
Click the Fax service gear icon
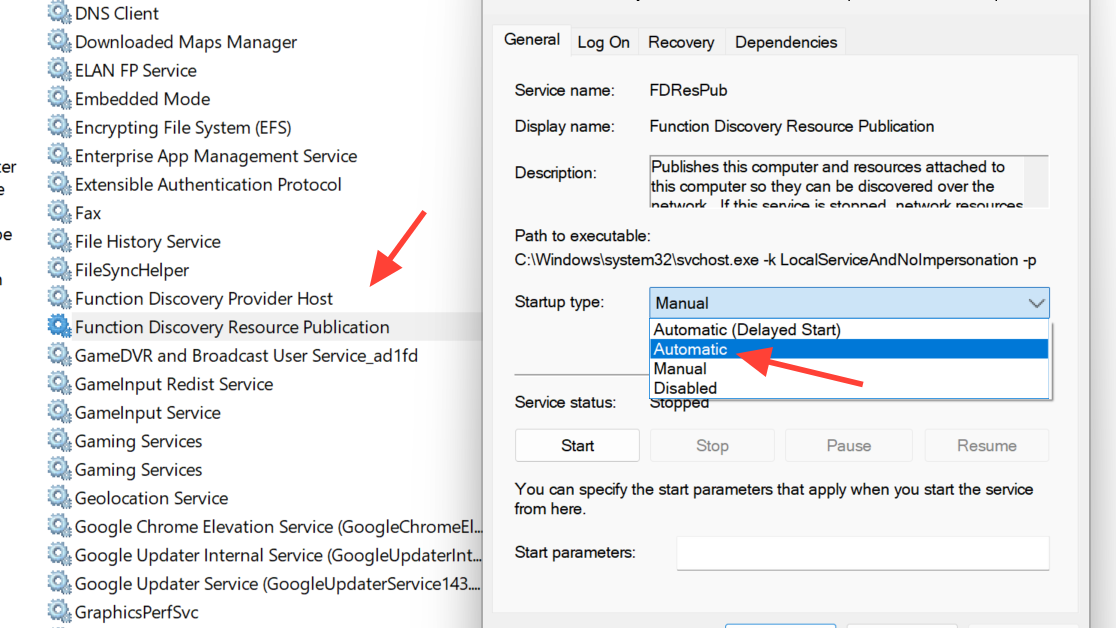pos(60,213)
